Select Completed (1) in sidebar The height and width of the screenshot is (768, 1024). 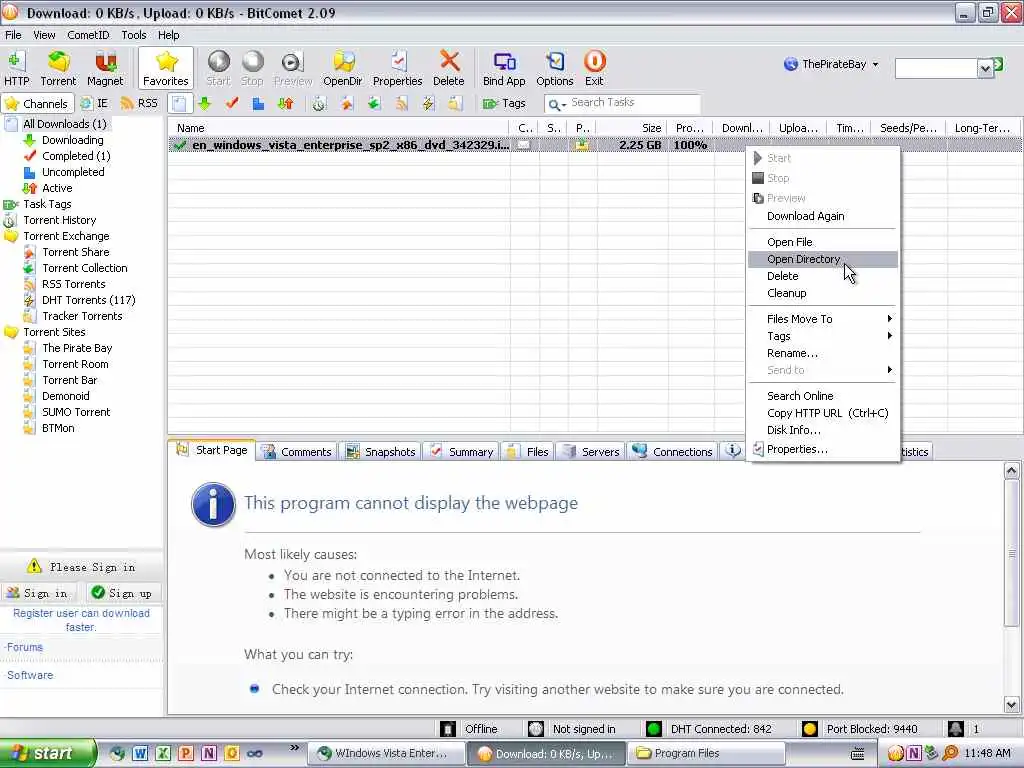click(76, 156)
